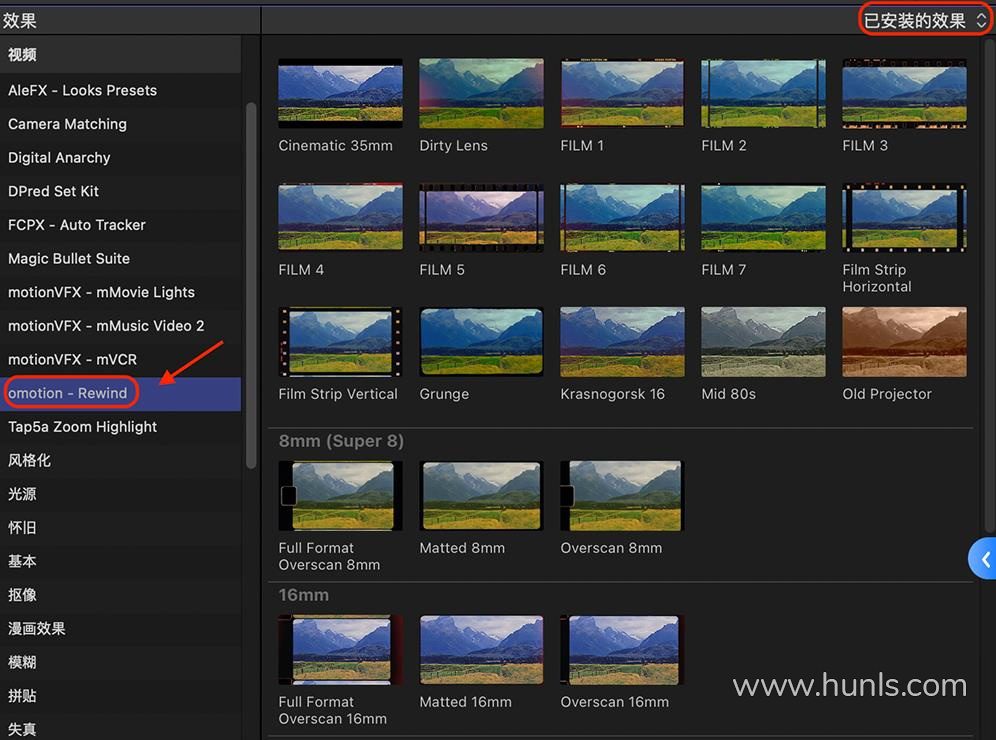The height and width of the screenshot is (740, 996).
Task: Select FCPX - Auto Tracker category
Action: [x=121, y=225]
